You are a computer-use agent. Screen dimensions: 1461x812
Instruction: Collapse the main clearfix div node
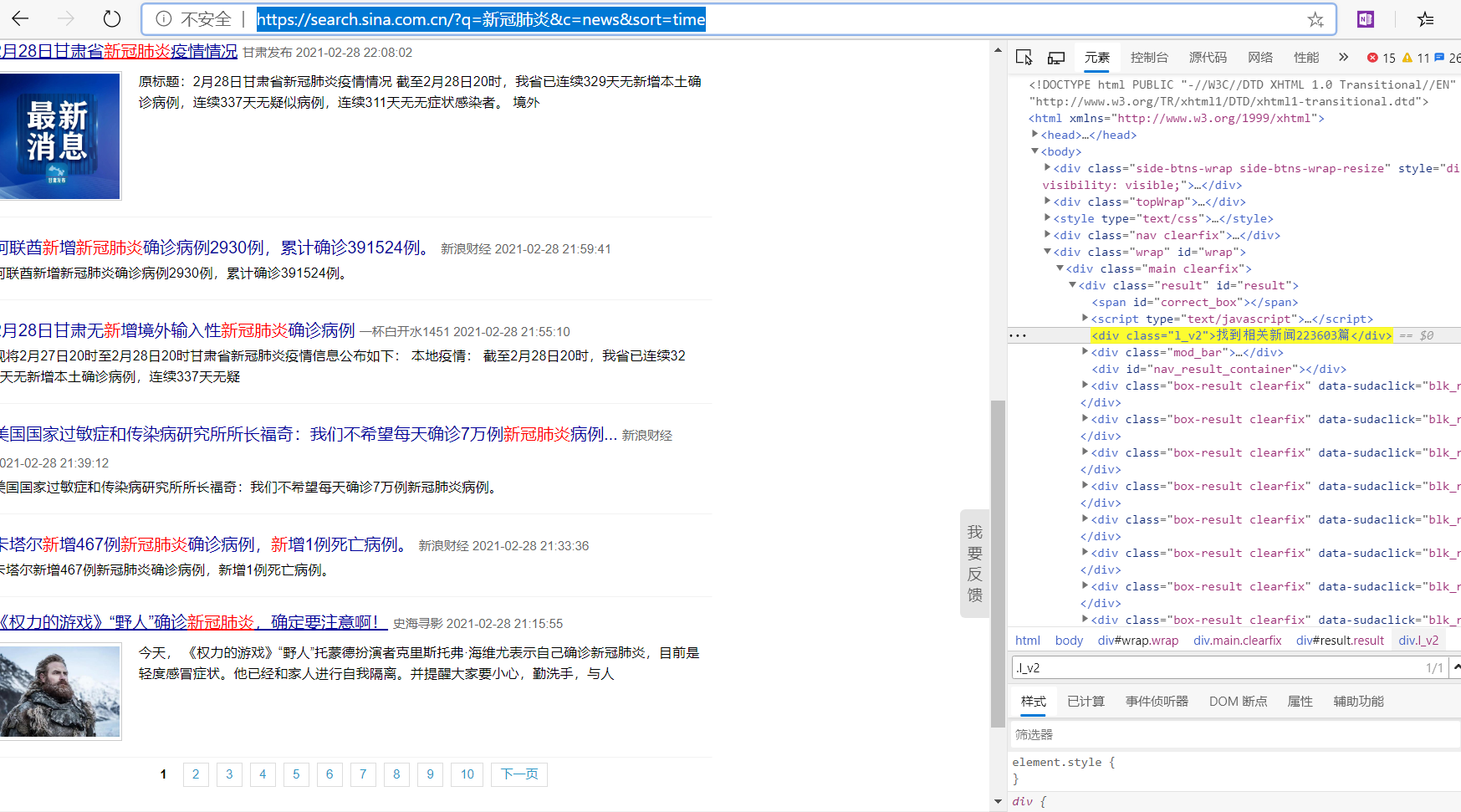click(x=1060, y=268)
